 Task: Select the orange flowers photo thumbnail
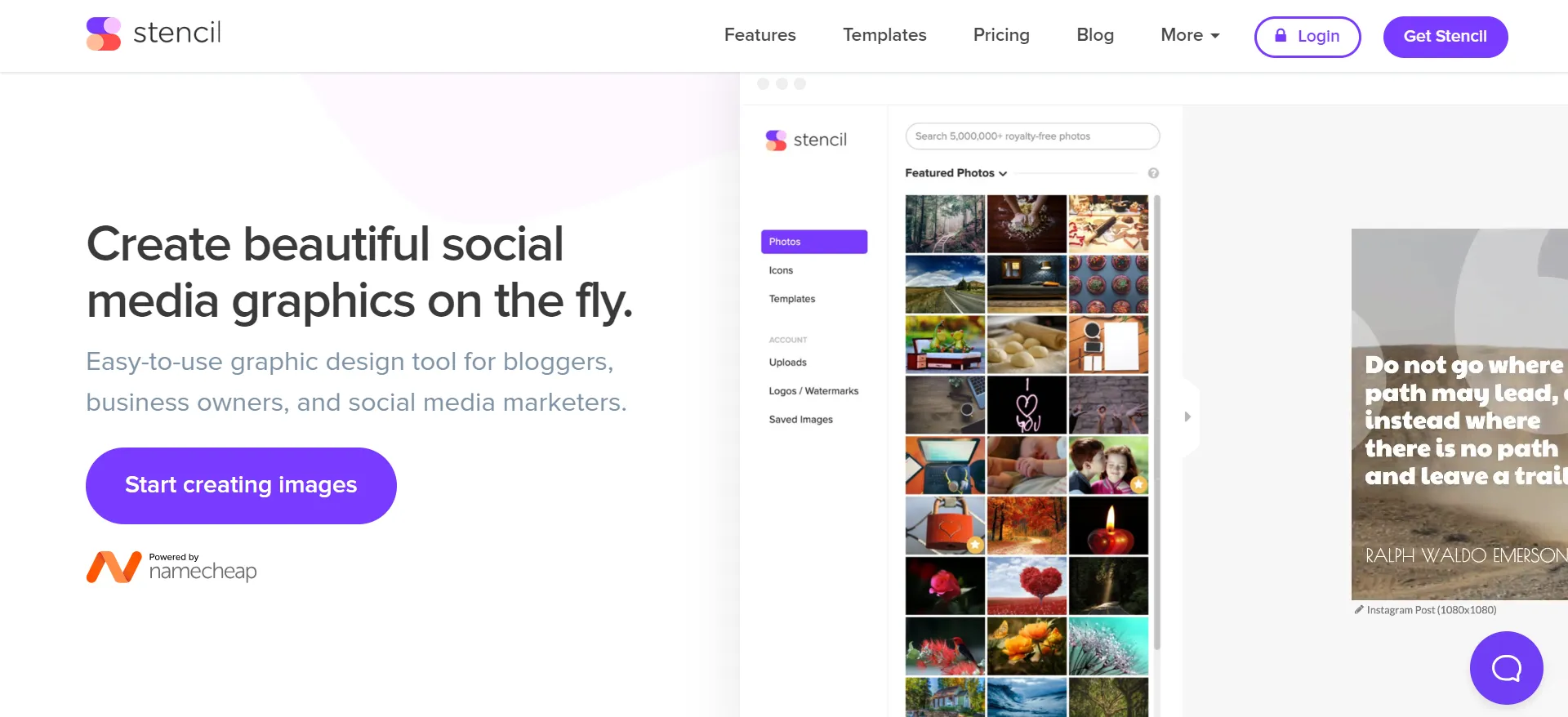1027,647
